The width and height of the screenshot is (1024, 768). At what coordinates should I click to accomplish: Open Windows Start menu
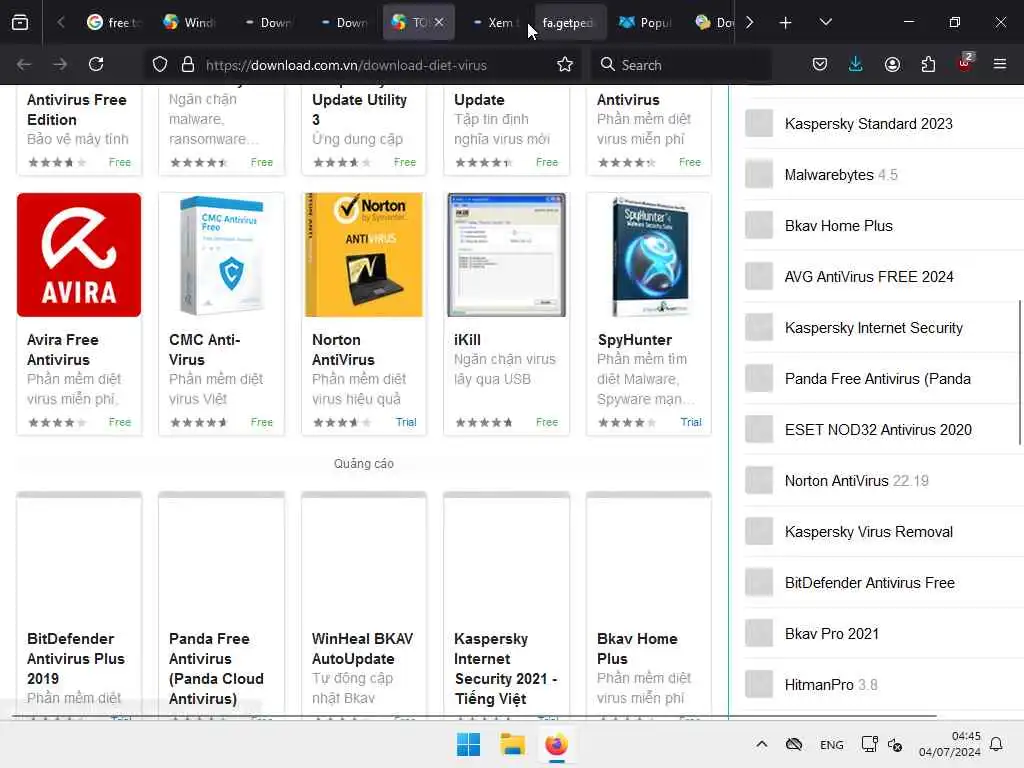468,744
